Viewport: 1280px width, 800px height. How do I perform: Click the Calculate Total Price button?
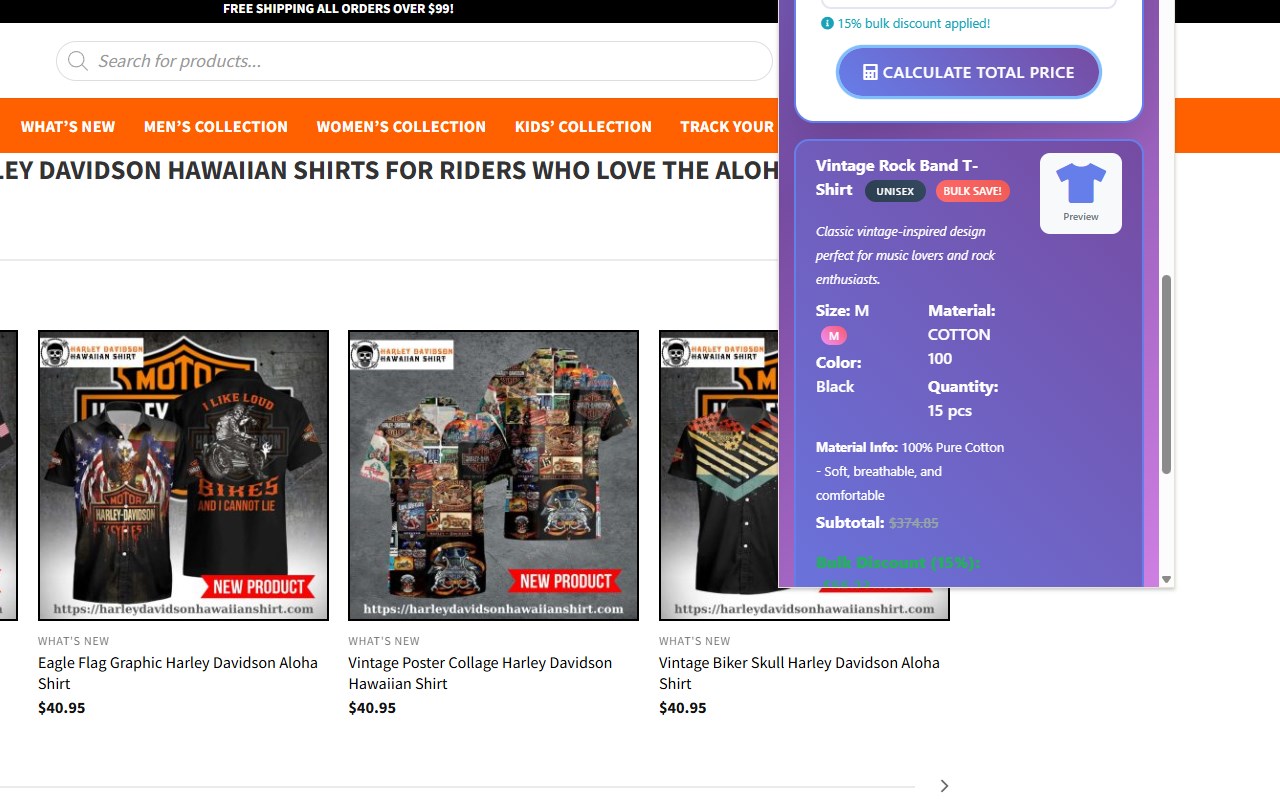(x=969, y=72)
